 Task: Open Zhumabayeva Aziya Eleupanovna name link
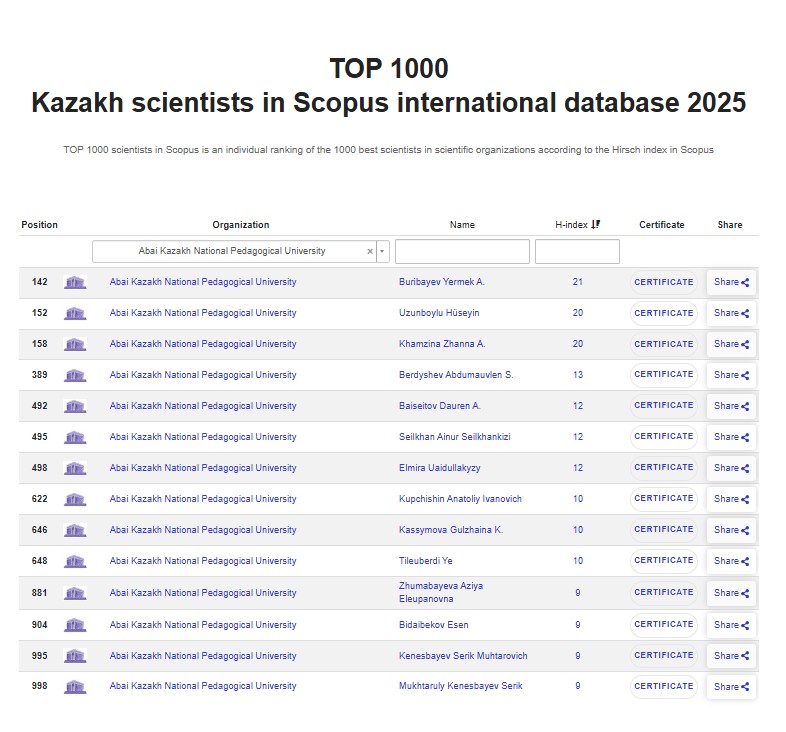tap(441, 592)
